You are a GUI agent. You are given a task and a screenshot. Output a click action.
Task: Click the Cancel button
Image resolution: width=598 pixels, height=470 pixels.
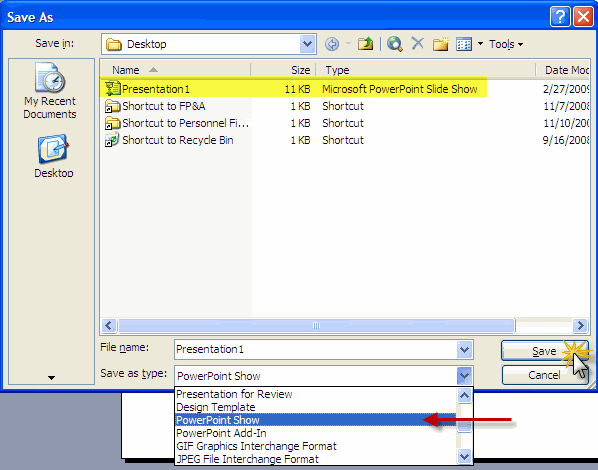(x=544, y=375)
